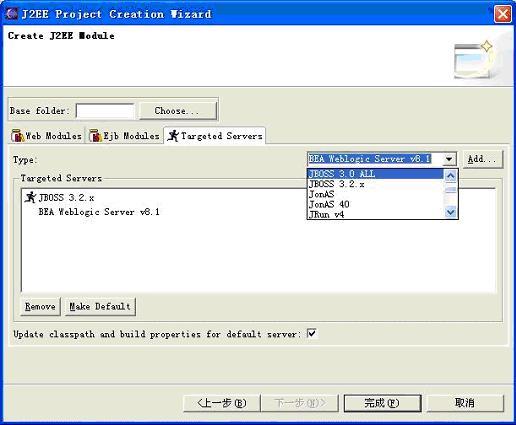Open the Type combo box dropdown arrow
The width and height of the screenshot is (516, 425).
point(449,159)
